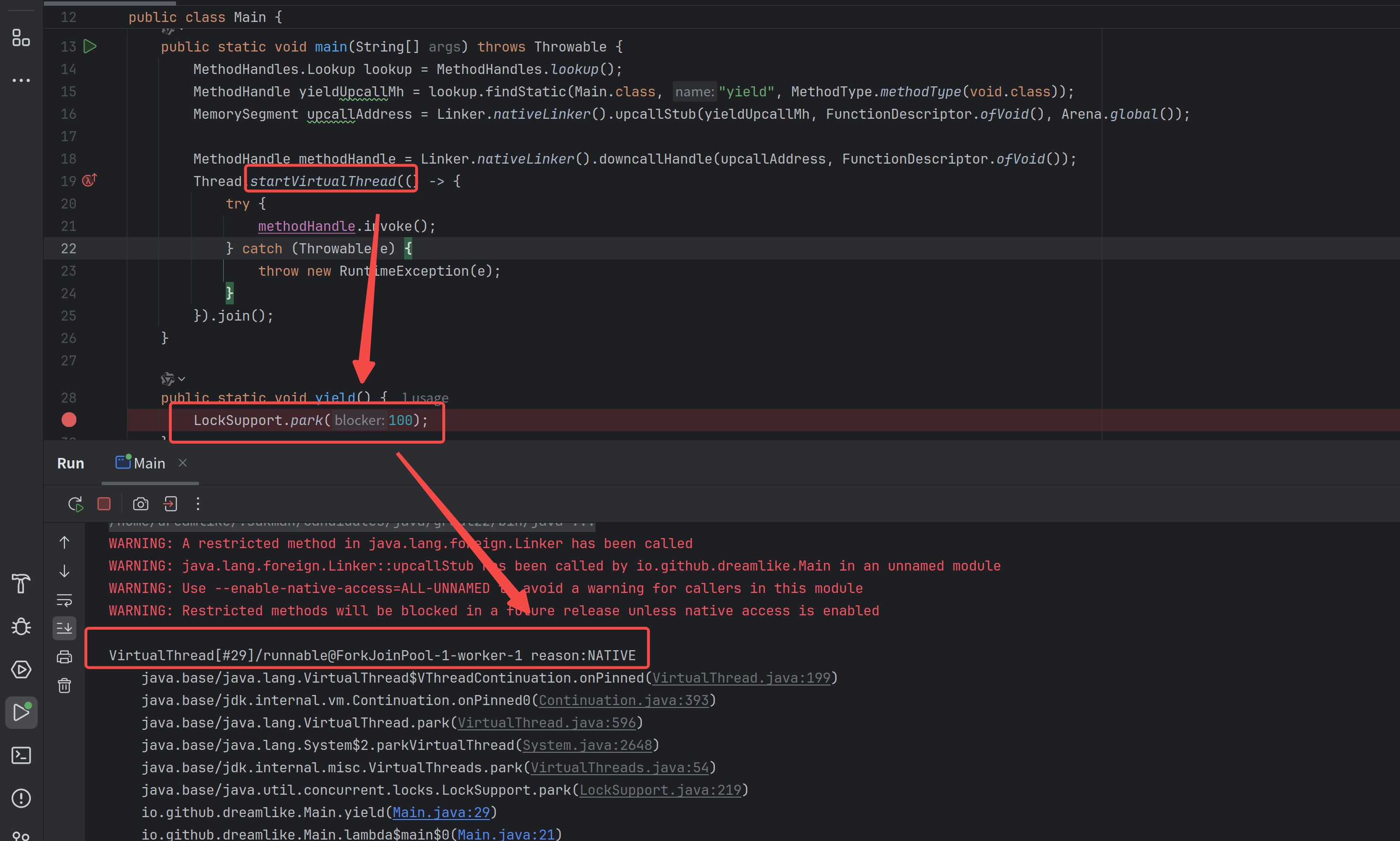Toggle scroll to end of console
This screenshot has width=1400, height=841.
64,628
